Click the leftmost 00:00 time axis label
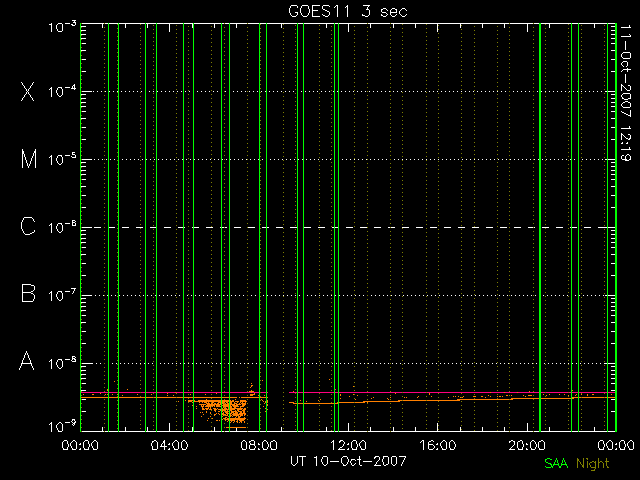 click(x=80, y=444)
